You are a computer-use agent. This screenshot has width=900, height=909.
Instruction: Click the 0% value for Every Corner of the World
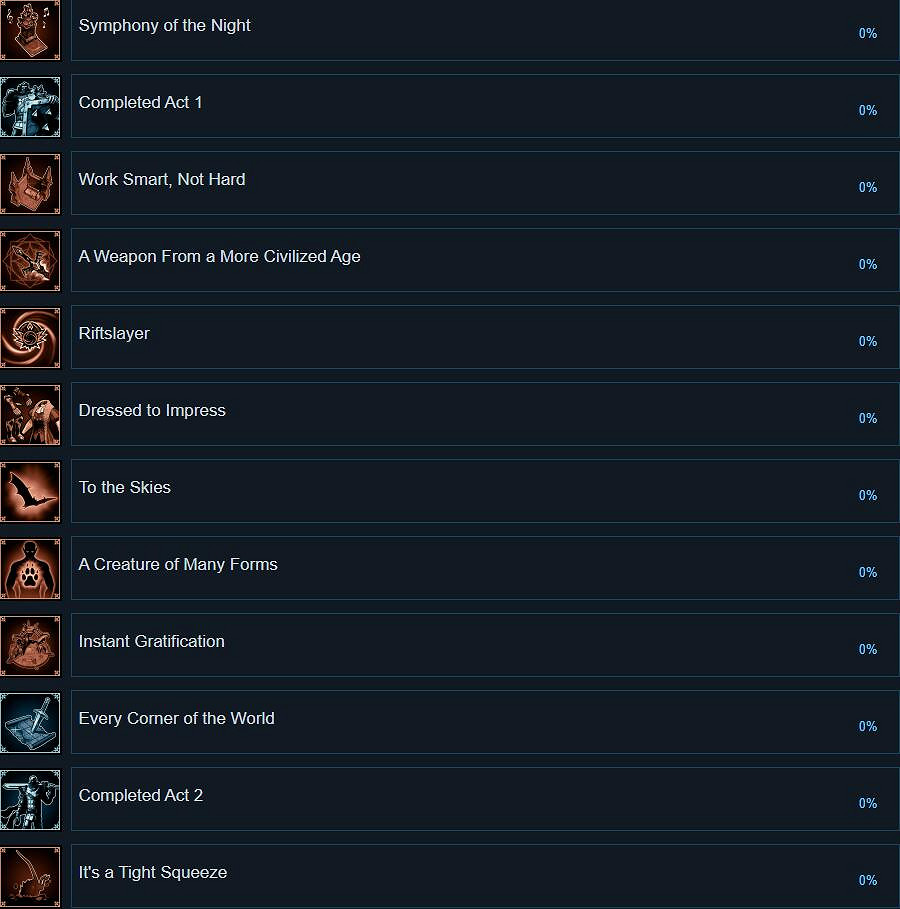click(x=867, y=726)
